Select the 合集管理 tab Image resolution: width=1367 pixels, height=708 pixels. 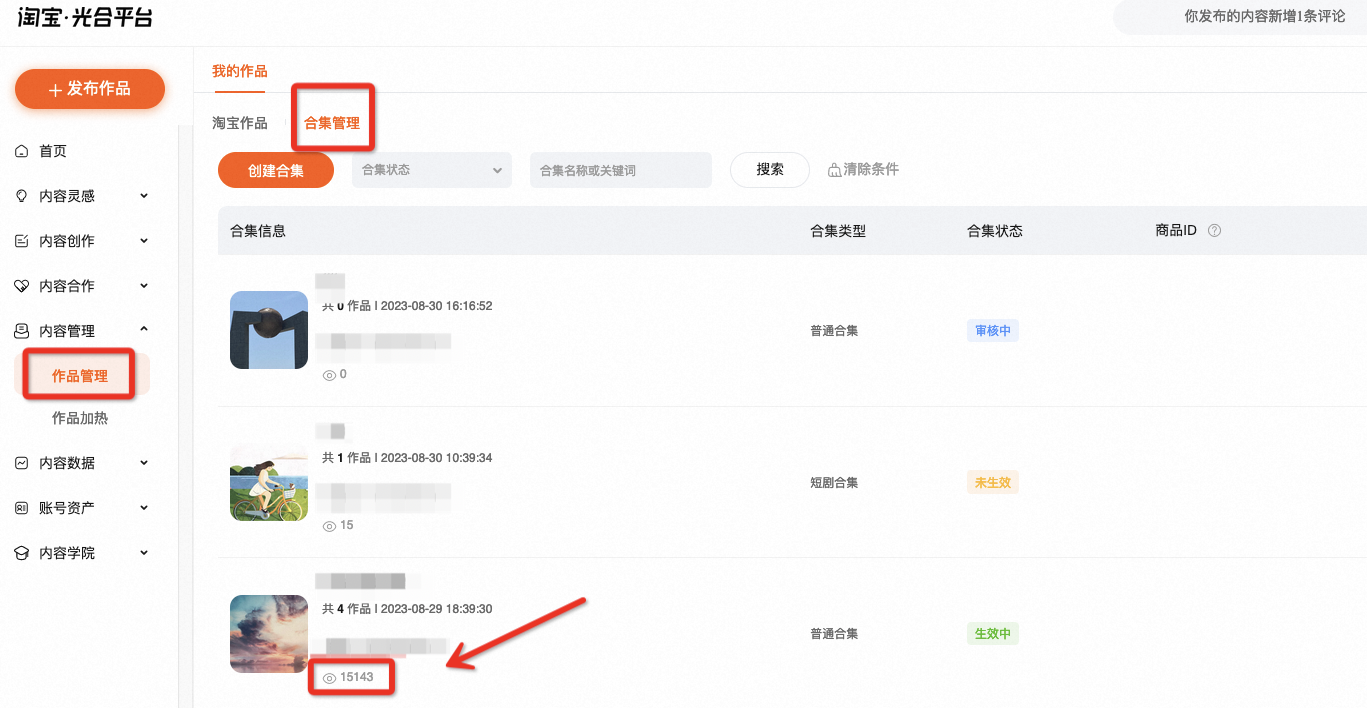[x=332, y=123]
